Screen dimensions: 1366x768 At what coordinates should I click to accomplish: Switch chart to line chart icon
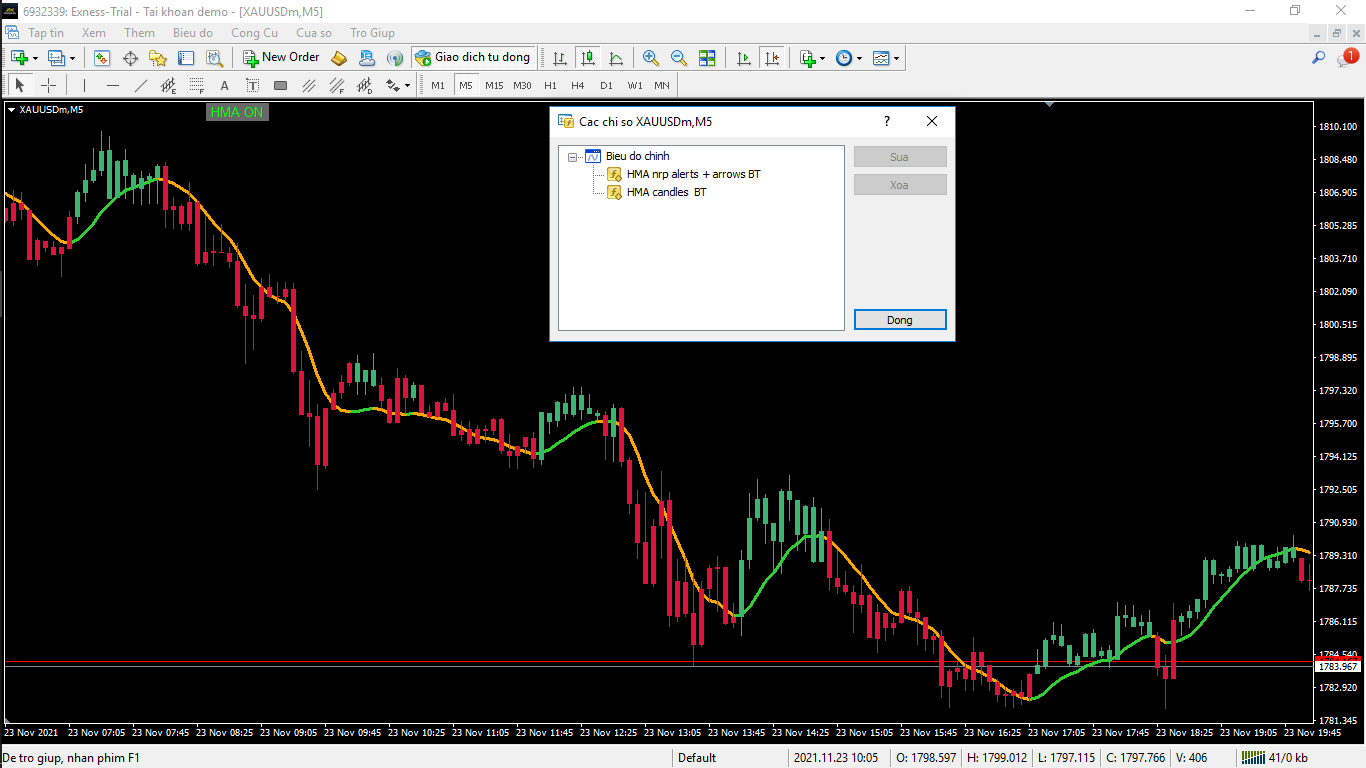pyautogui.click(x=616, y=58)
